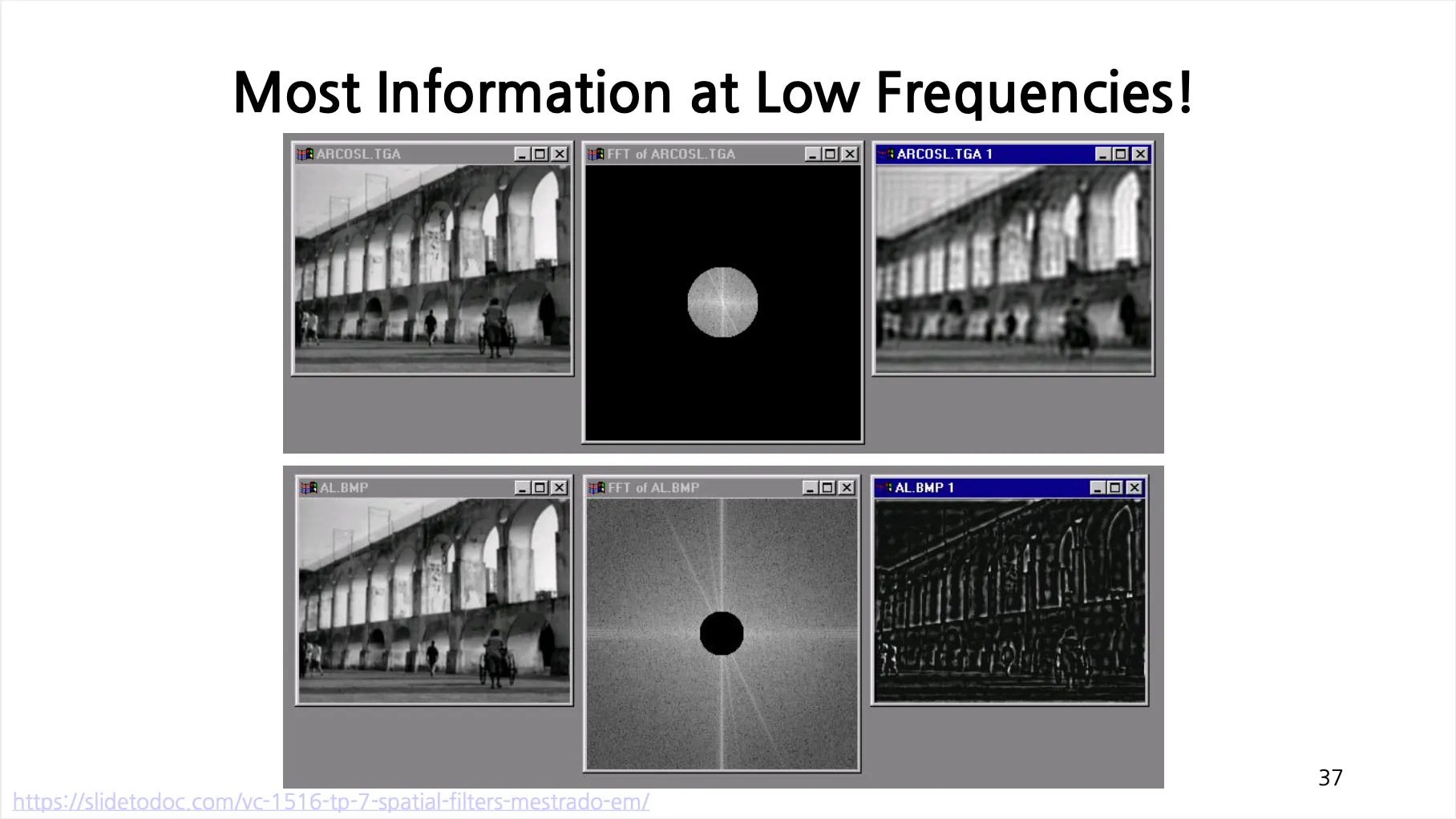Screen dimensions: 1456x819
Task: Click the black center disk in FFT of AL.BMP
Action: click(x=722, y=633)
